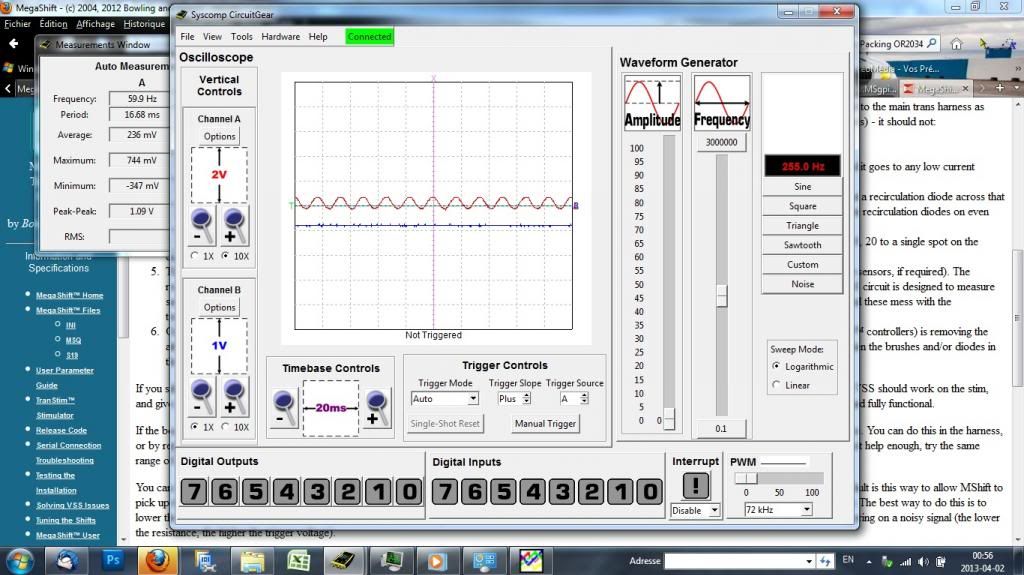The width and height of the screenshot is (1024, 575).
Task: Select Noise waveform
Action: tap(803, 284)
